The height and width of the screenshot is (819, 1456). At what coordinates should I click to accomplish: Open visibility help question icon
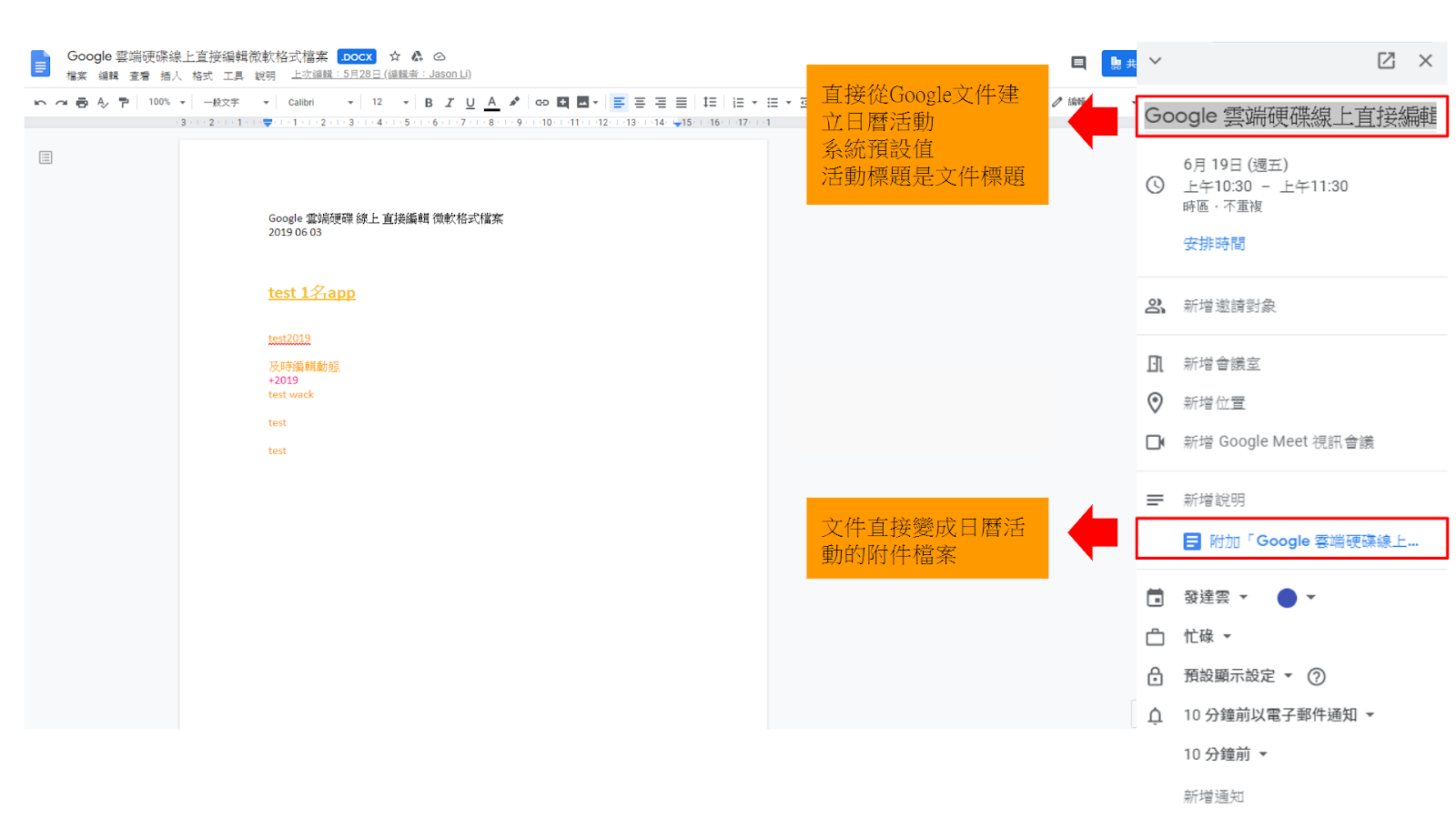pyautogui.click(x=1316, y=676)
